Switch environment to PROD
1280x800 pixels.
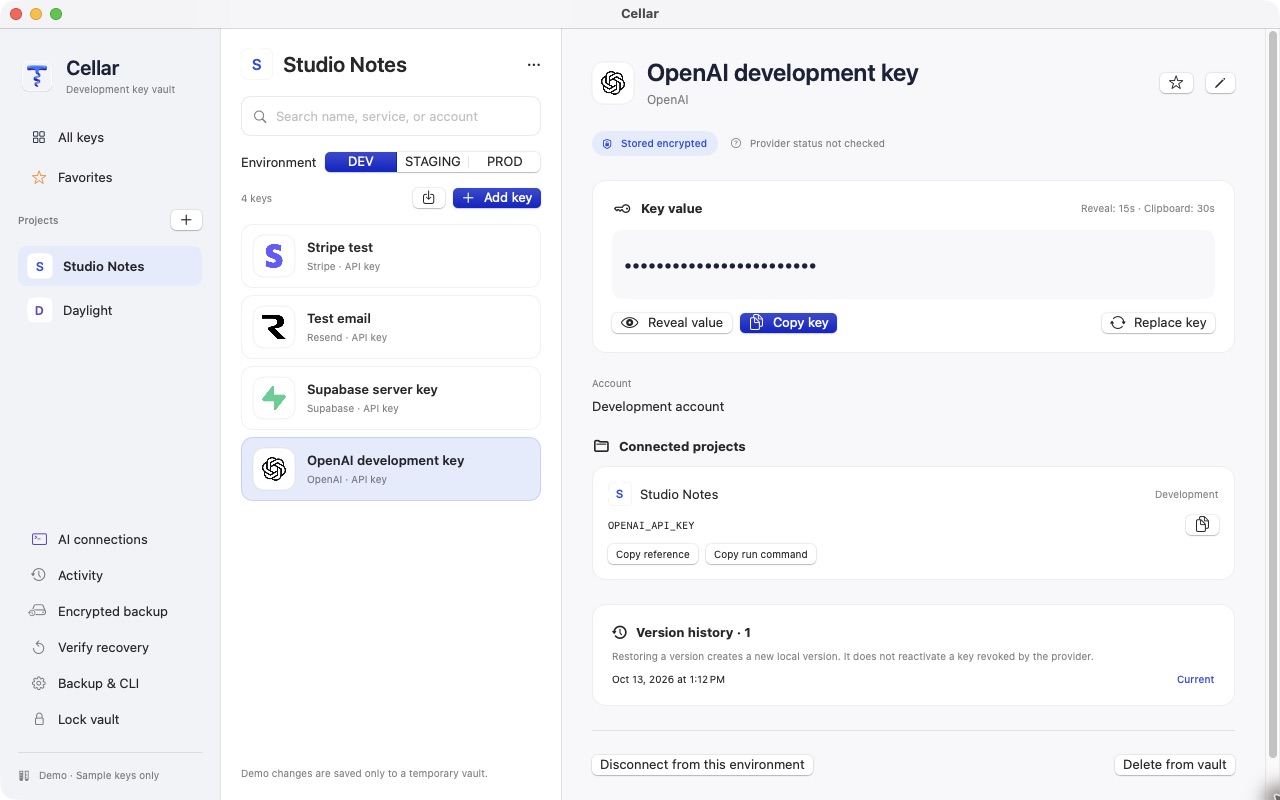click(504, 162)
